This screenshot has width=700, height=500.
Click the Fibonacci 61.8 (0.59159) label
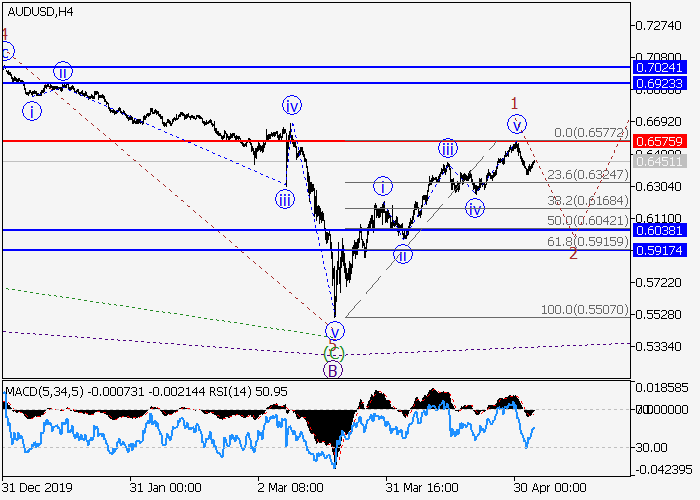pos(587,241)
